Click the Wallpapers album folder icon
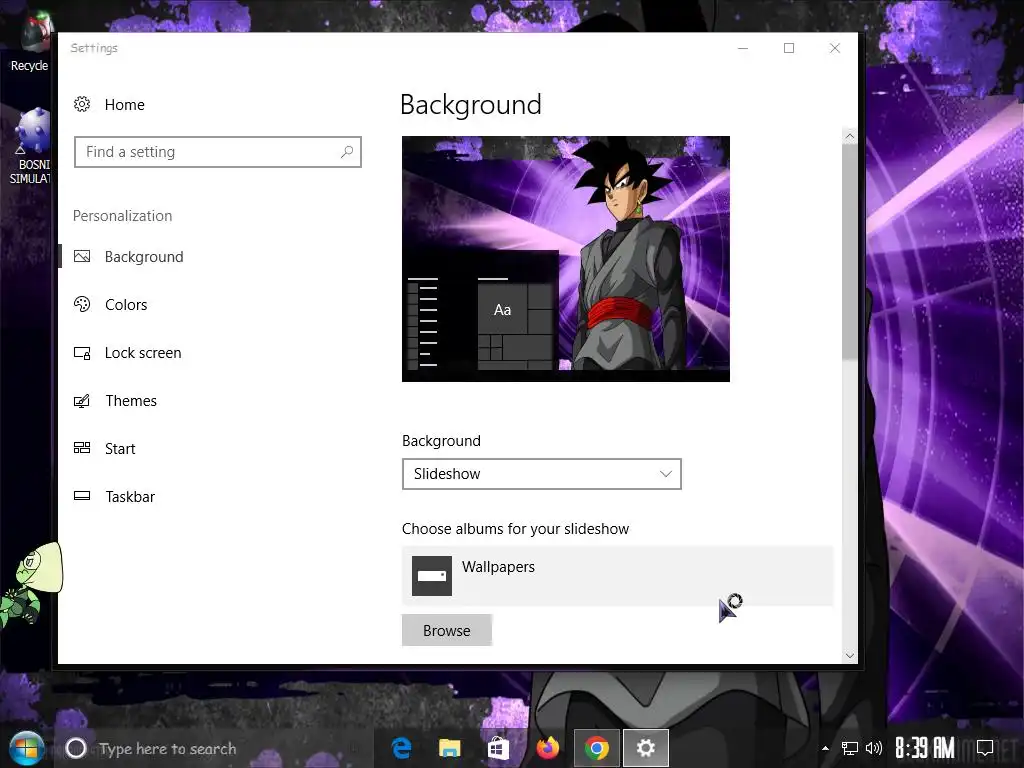This screenshot has width=1024, height=768. point(432,575)
